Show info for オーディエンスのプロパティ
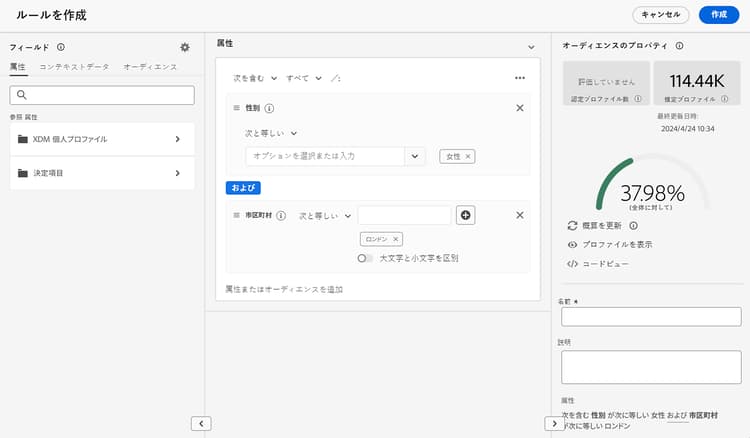Image resolution: width=750 pixels, height=438 pixels. pos(679,45)
